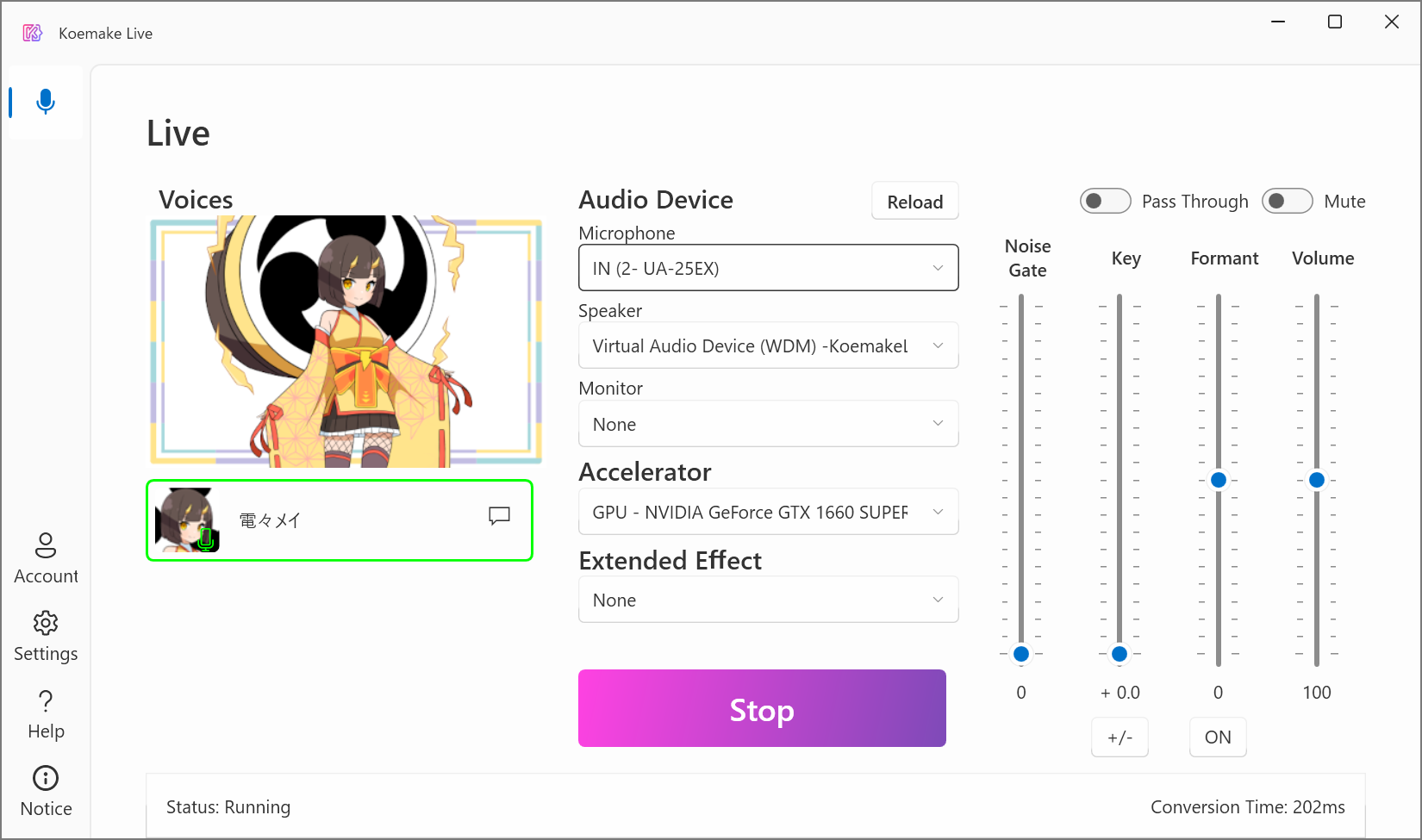Screen dimensions: 1422x840
Task: Toggle the Pass Through switch
Action: coord(1106,201)
